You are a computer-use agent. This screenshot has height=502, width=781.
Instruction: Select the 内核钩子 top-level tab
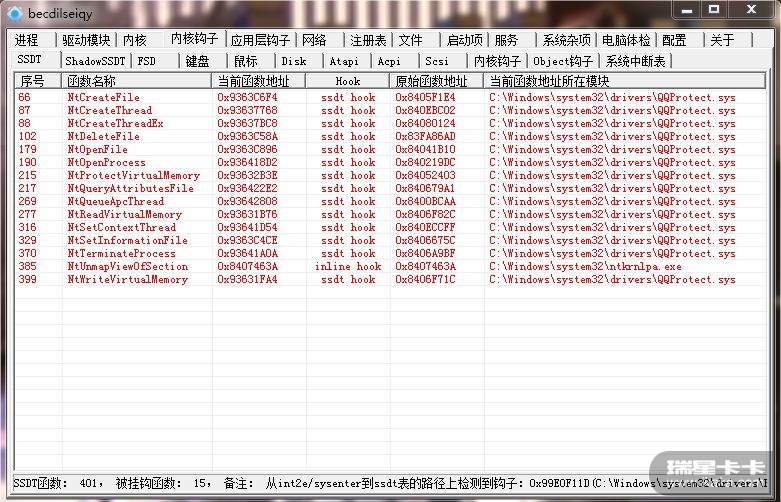(195, 38)
